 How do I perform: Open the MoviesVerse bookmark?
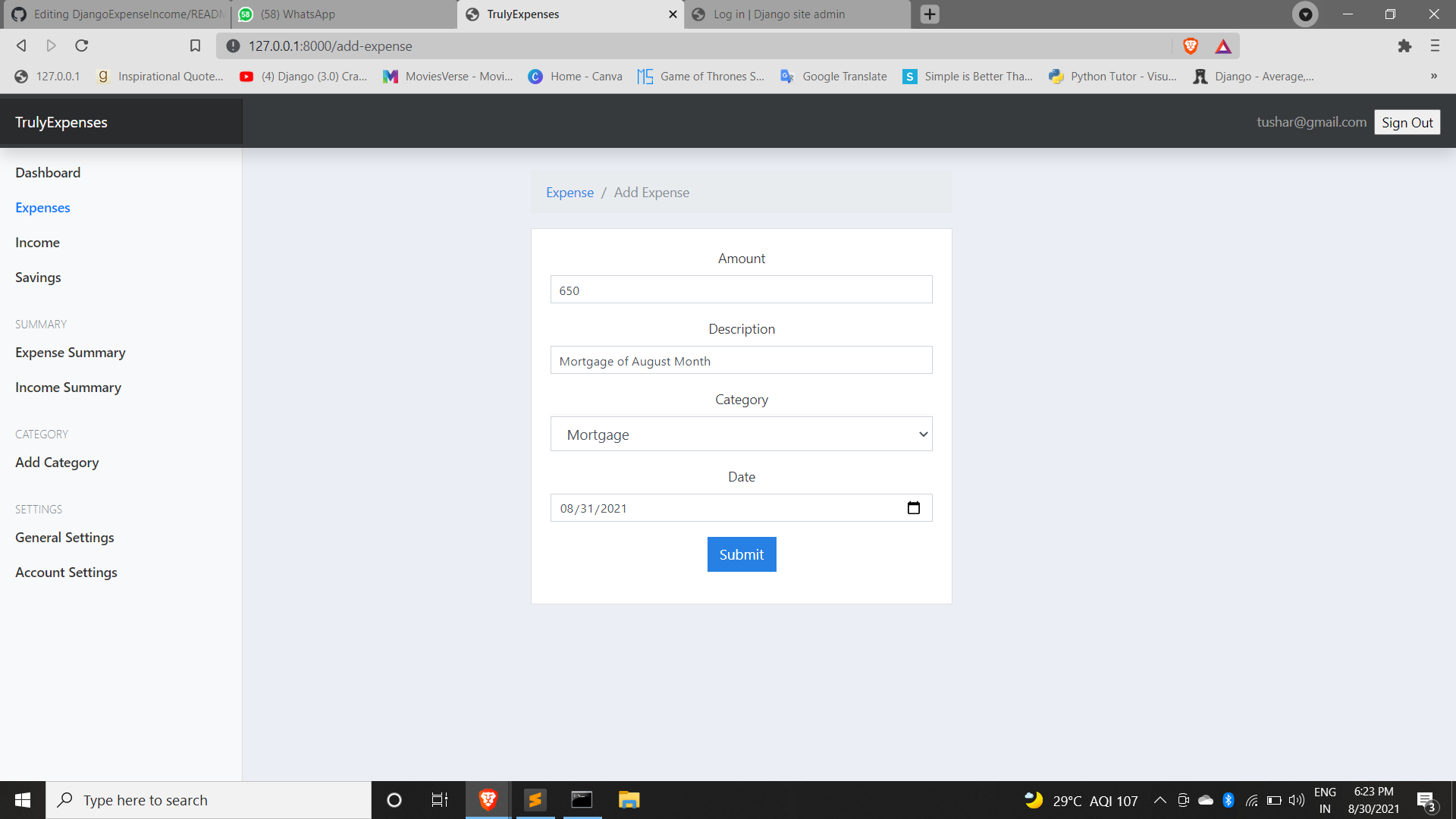coord(447,76)
